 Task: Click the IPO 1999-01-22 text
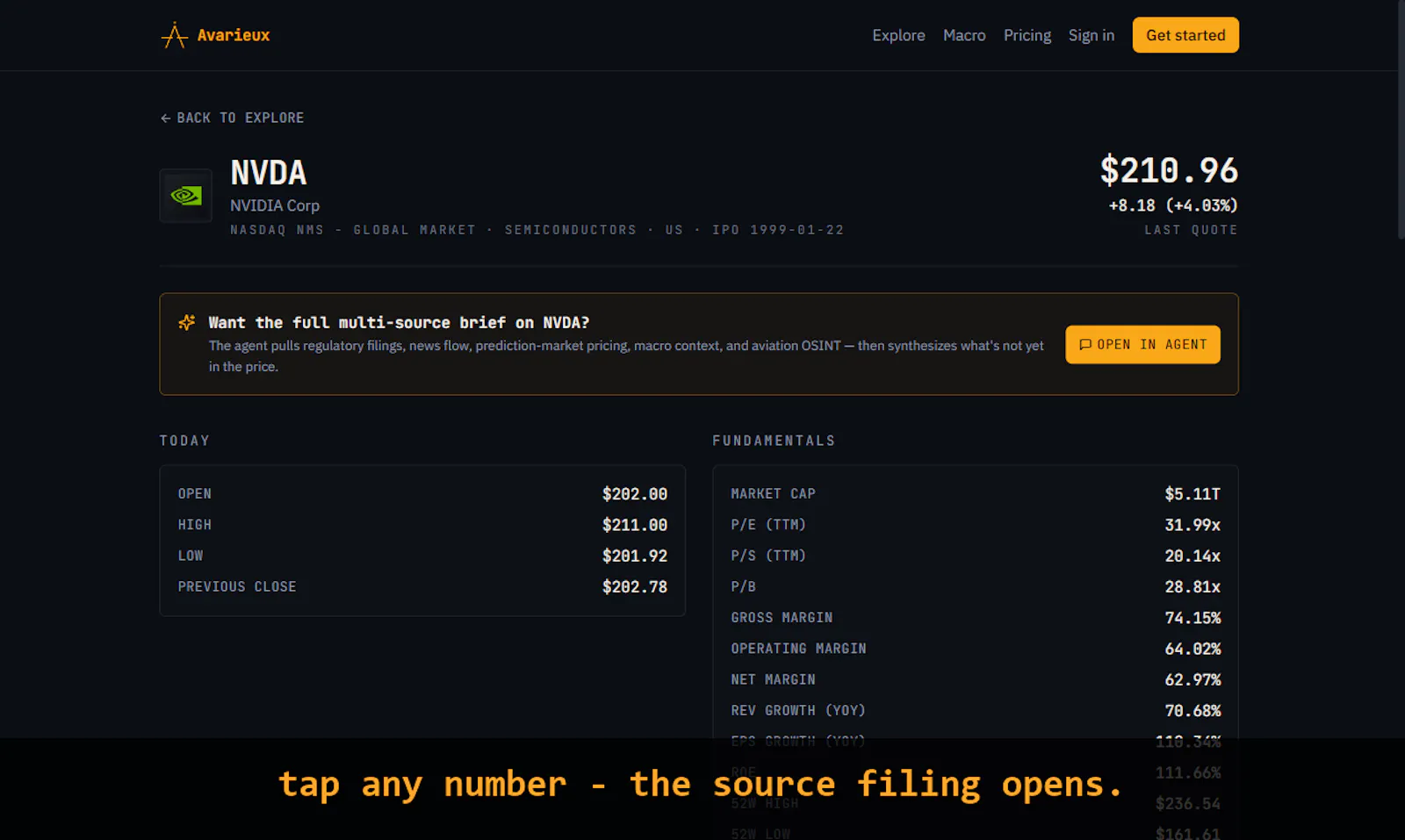click(x=778, y=230)
